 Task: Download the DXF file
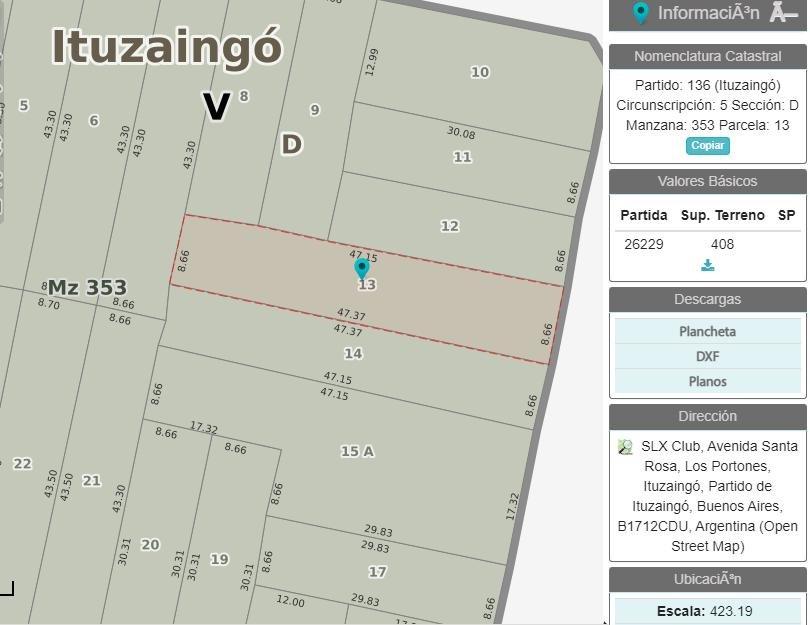[707, 356]
